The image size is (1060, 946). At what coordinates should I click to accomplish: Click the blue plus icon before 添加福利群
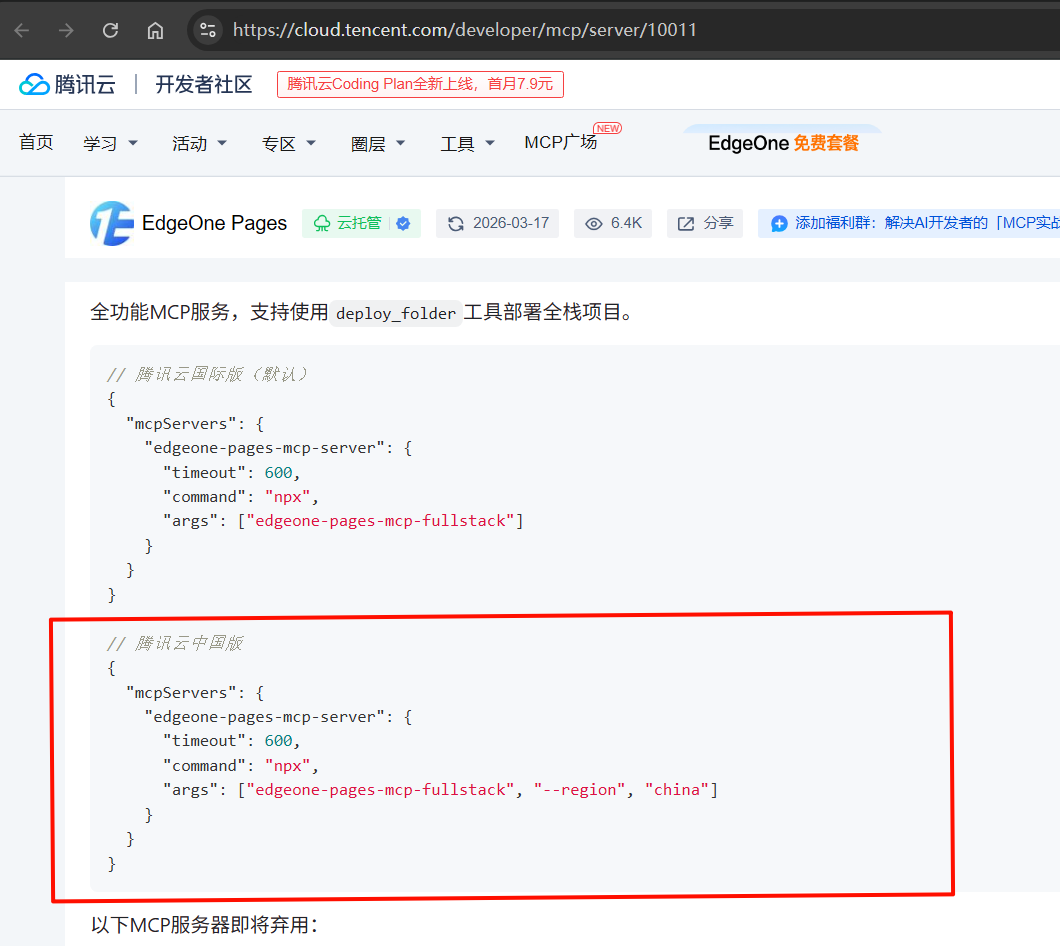point(779,224)
